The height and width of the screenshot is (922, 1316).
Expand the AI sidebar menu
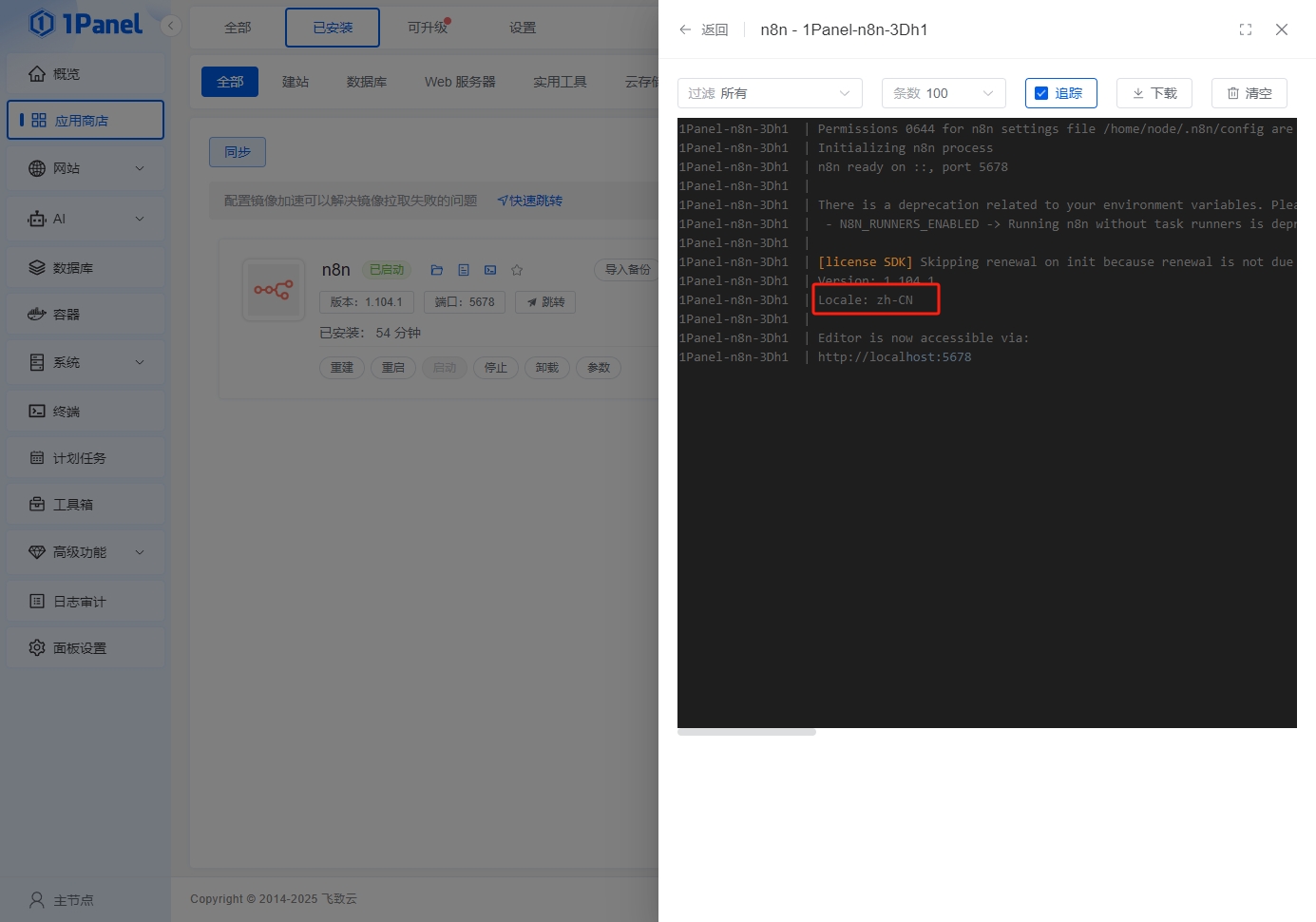[x=86, y=219]
